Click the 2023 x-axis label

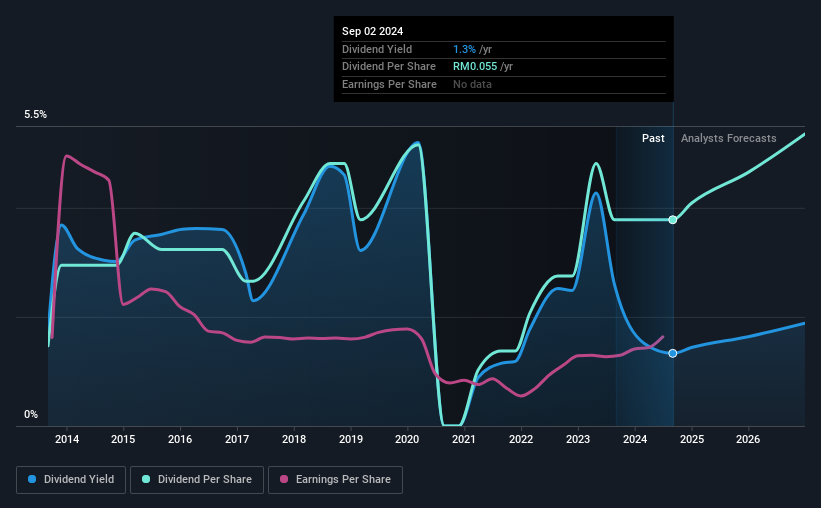pyautogui.click(x=578, y=439)
